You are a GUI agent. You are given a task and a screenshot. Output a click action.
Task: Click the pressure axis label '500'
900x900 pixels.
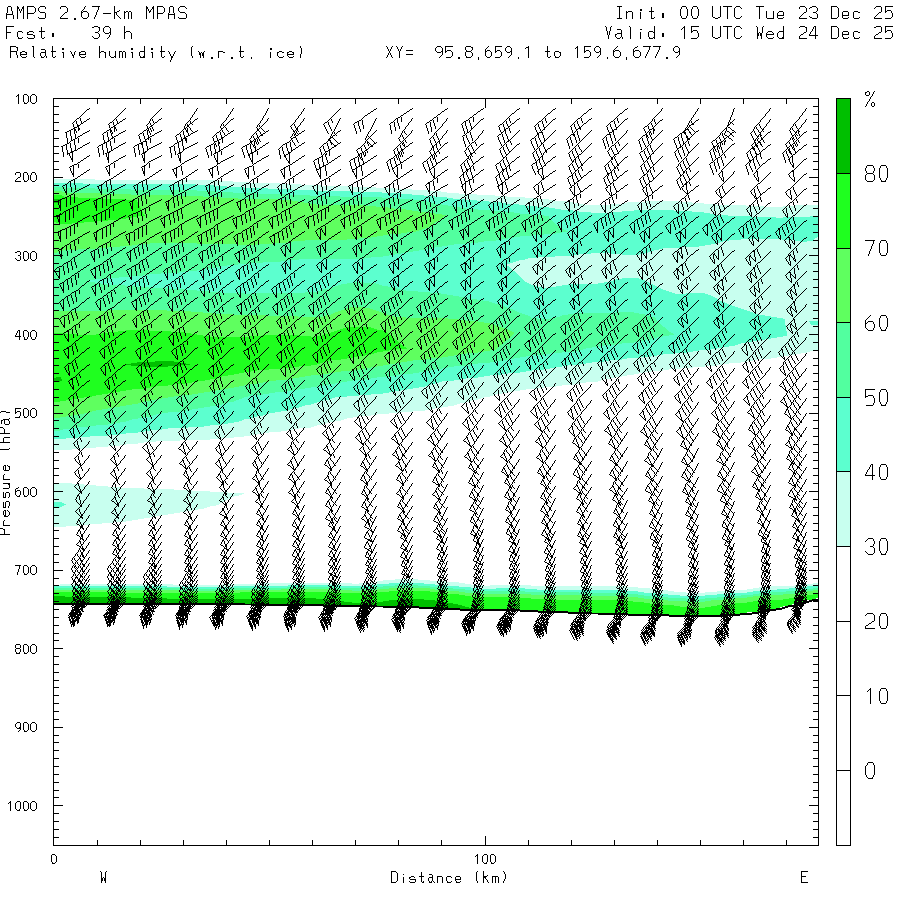26,413
